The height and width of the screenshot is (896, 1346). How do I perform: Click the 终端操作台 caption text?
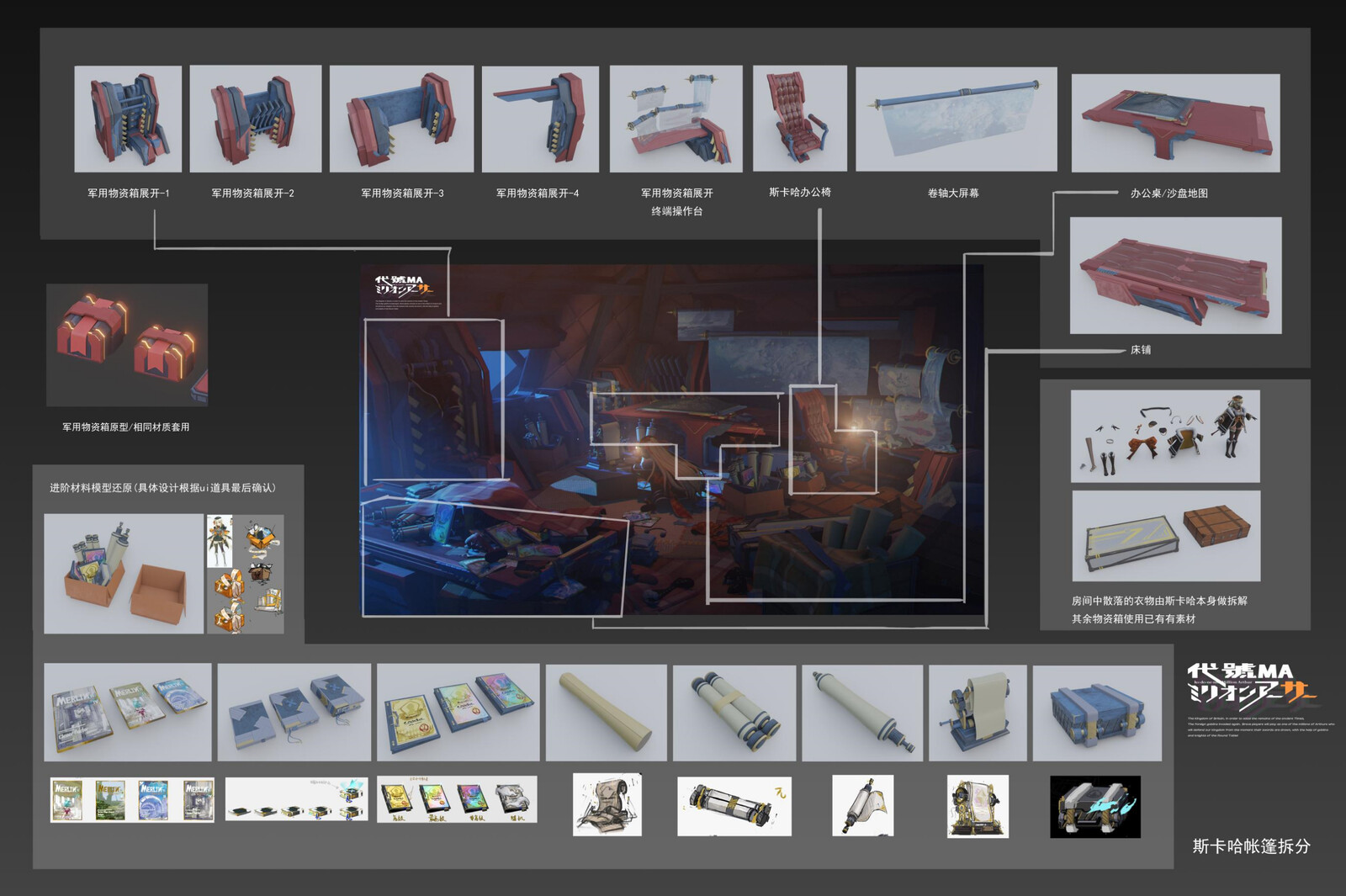click(677, 211)
